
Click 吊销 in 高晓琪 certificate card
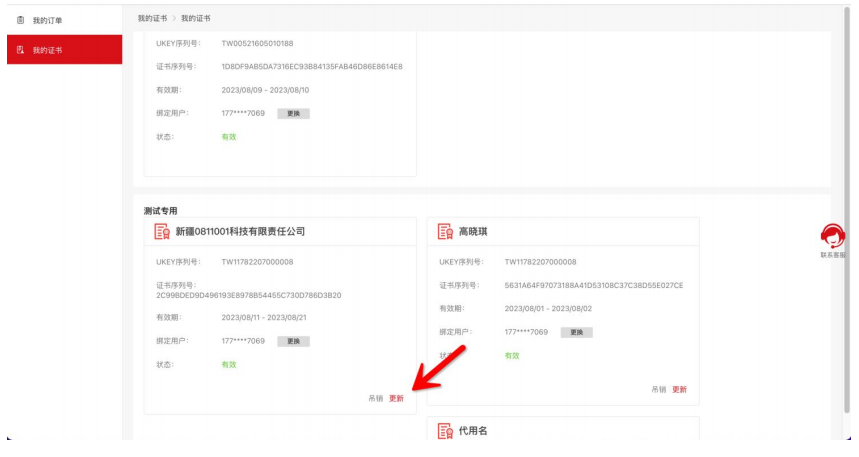(x=658, y=389)
